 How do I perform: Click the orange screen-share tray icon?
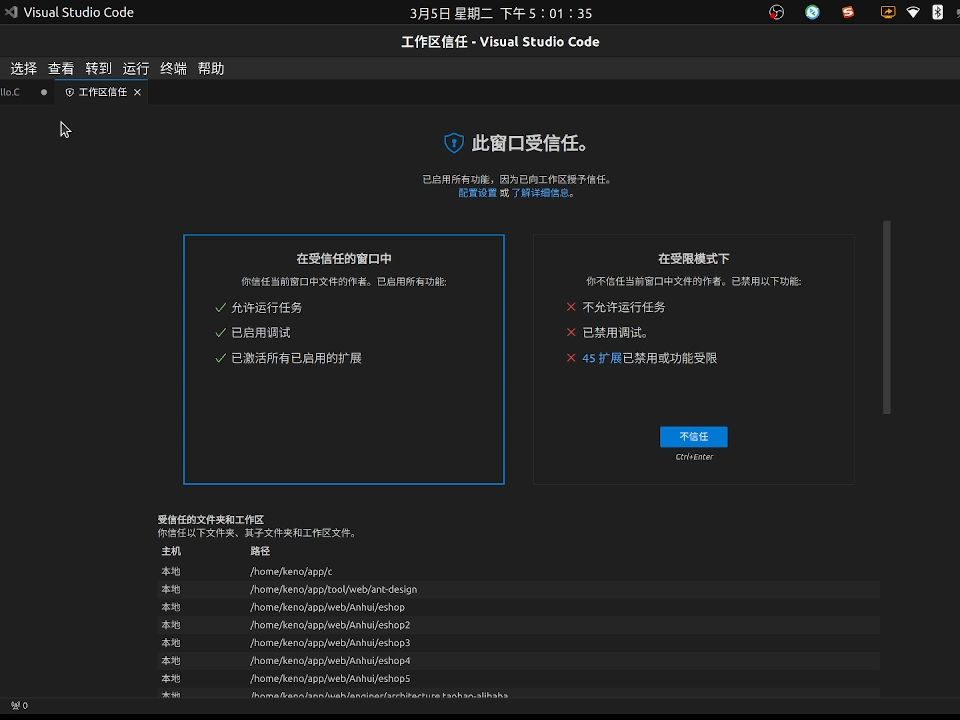tap(888, 12)
